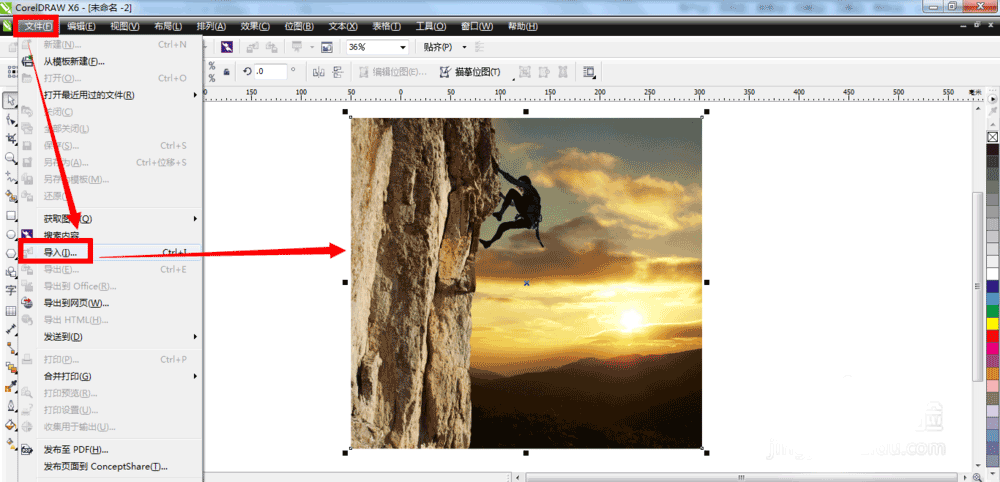Choose 从模板新建(F)... menu entry

110,61
